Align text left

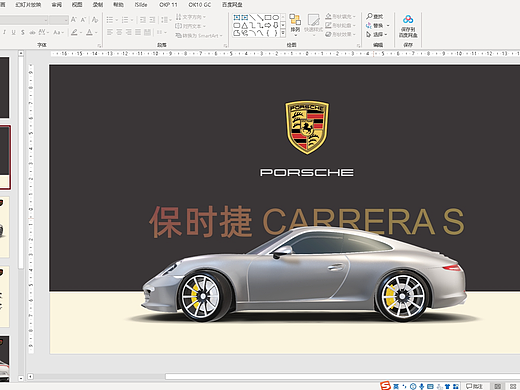(x=110, y=32)
